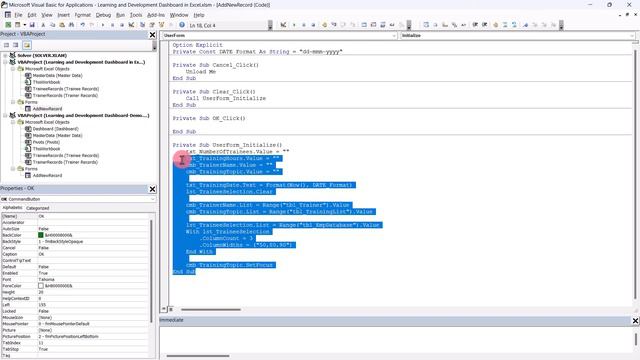The width and height of the screenshot is (640, 360).
Task: Select Pivots (Pivots) in the project tree
Action: [46, 142]
